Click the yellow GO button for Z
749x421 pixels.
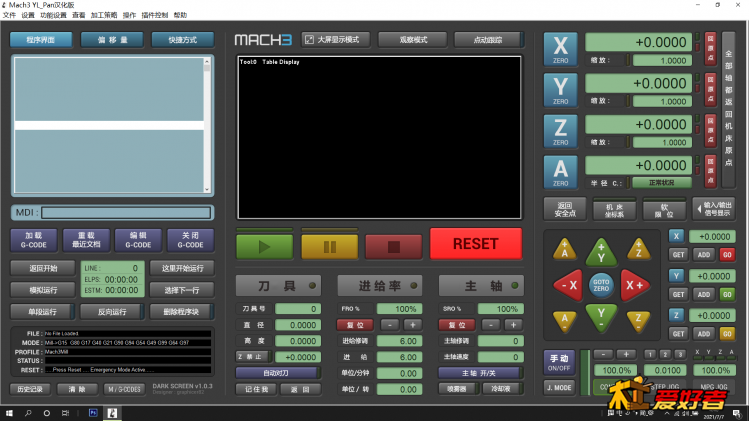[727, 334]
